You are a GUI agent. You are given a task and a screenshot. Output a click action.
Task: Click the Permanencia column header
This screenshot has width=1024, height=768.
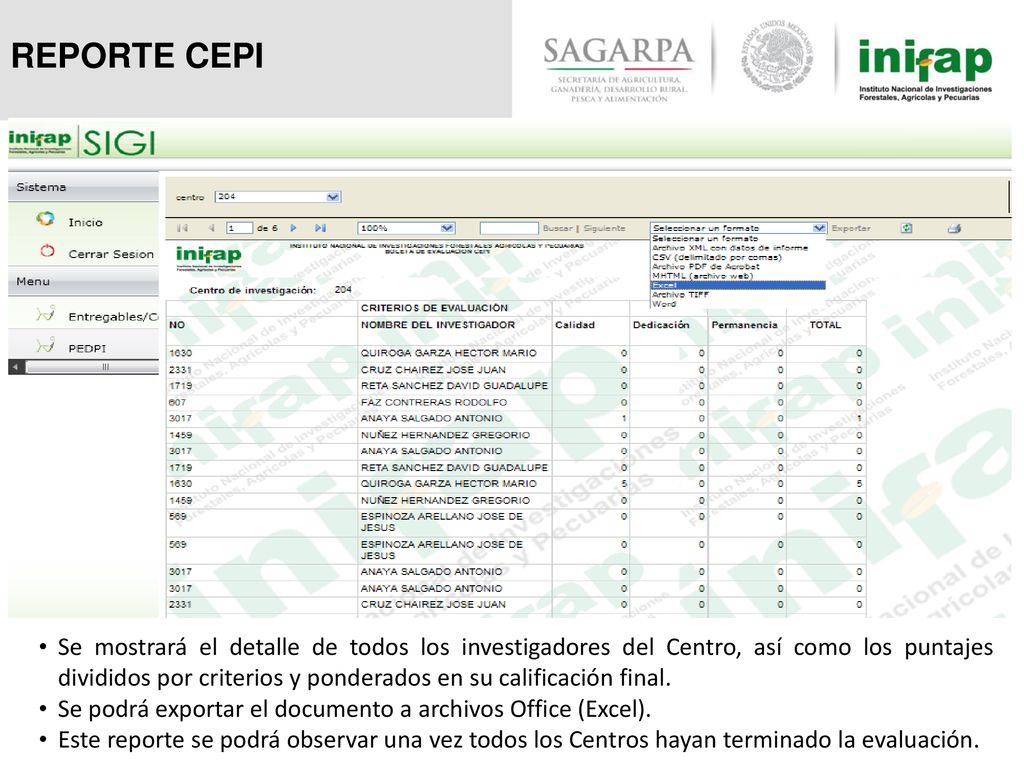coord(744,325)
